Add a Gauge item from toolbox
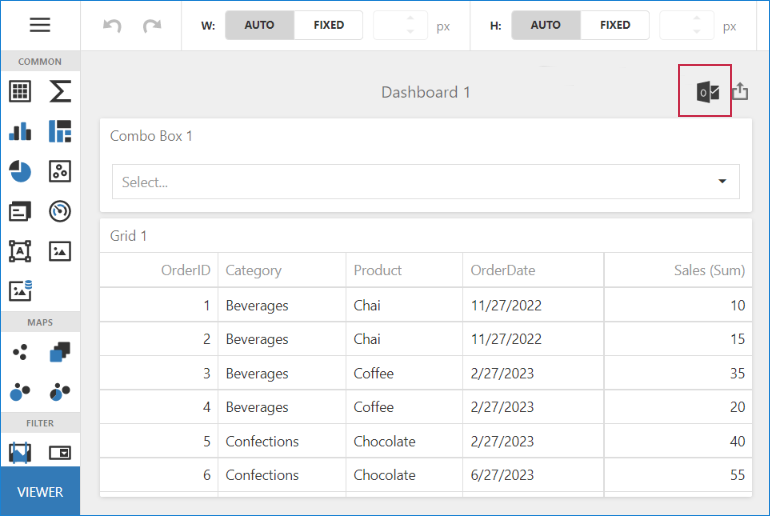 (60, 212)
